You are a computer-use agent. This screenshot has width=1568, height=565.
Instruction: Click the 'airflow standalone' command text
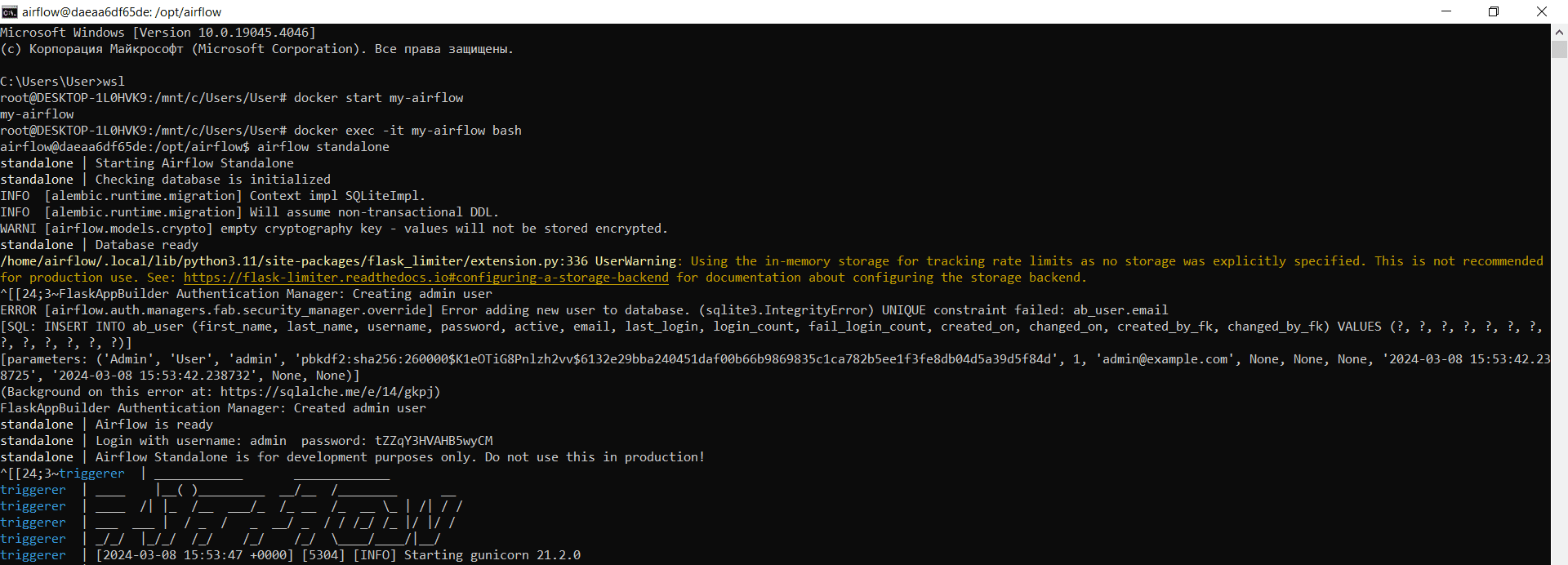323,147
